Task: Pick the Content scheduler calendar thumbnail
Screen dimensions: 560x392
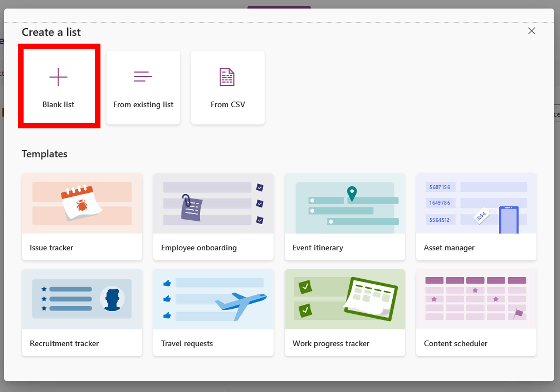Action: 476,299
